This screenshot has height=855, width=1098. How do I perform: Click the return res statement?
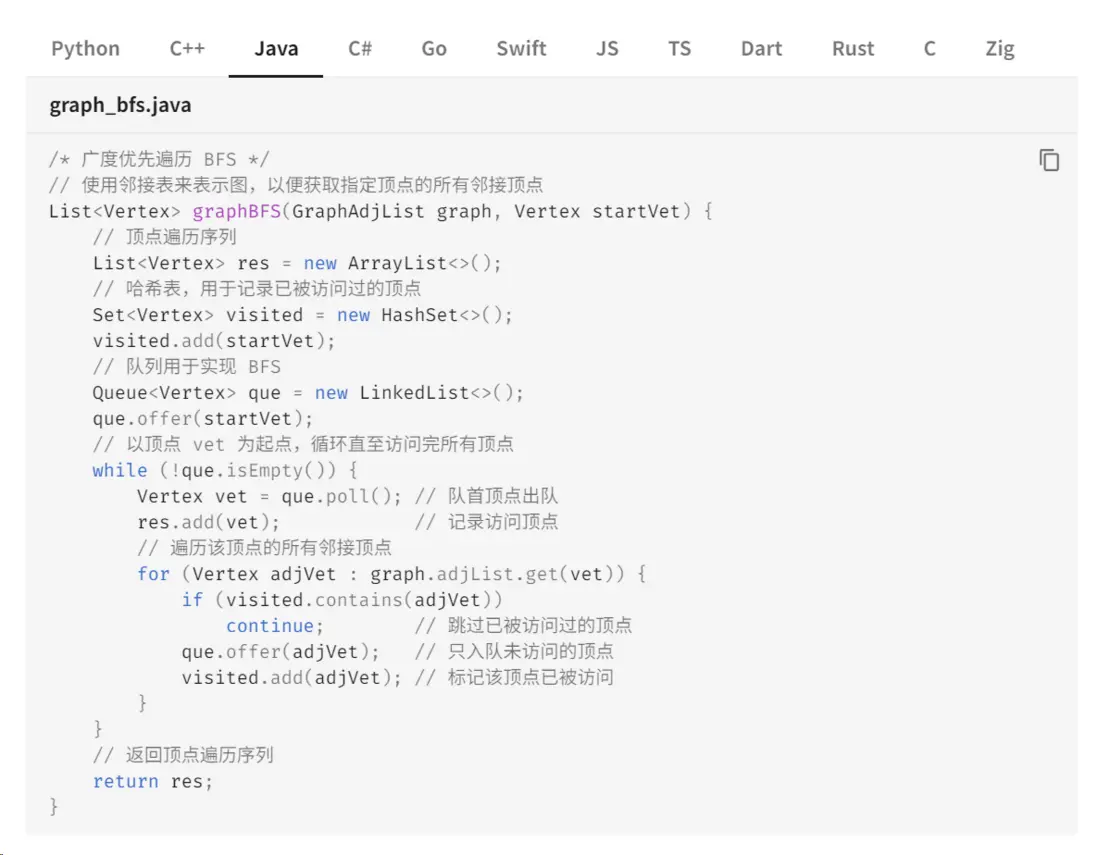pos(146,781)
